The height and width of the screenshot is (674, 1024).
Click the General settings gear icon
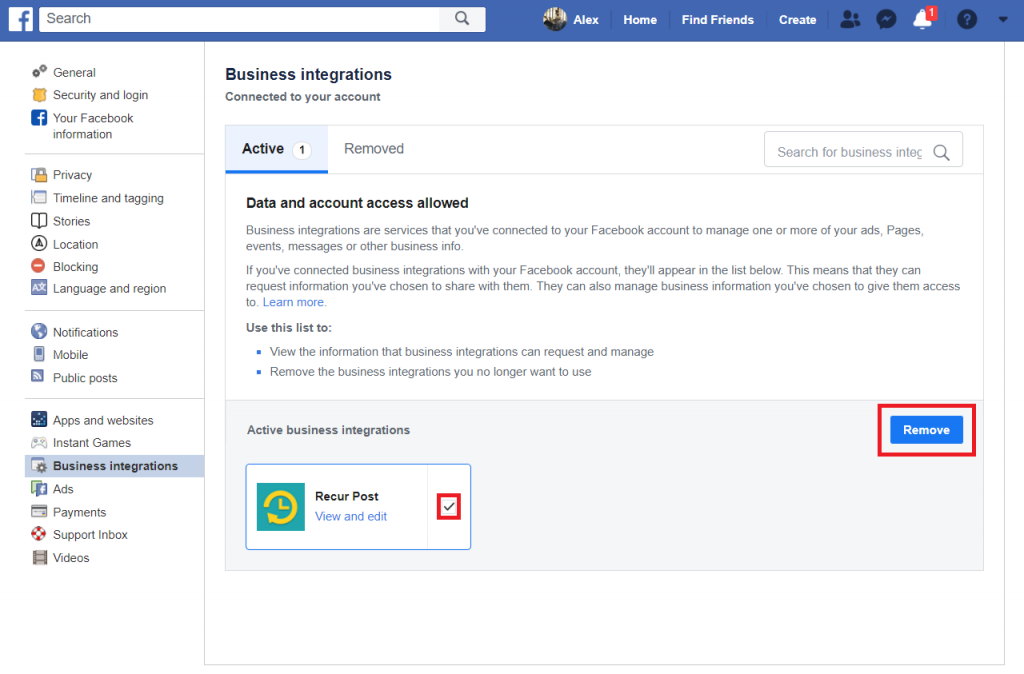pos(39,71)
